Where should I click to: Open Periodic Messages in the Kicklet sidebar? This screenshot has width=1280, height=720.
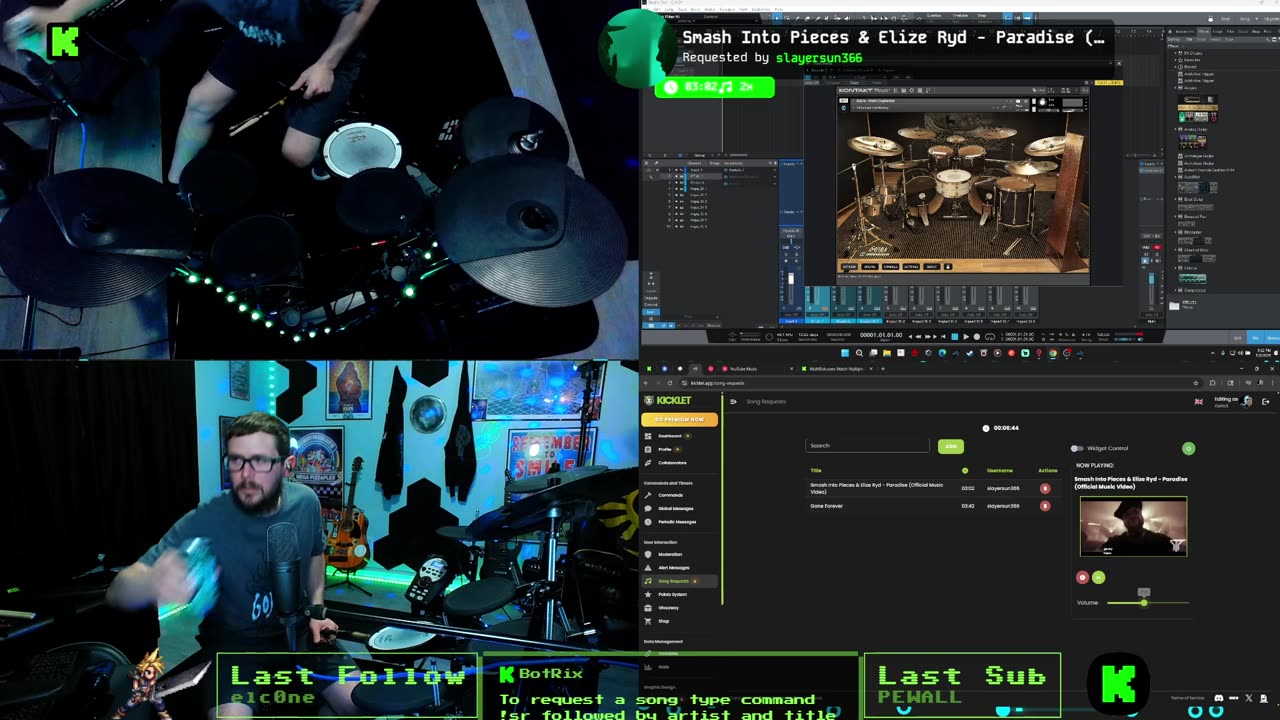pos(677,522)
